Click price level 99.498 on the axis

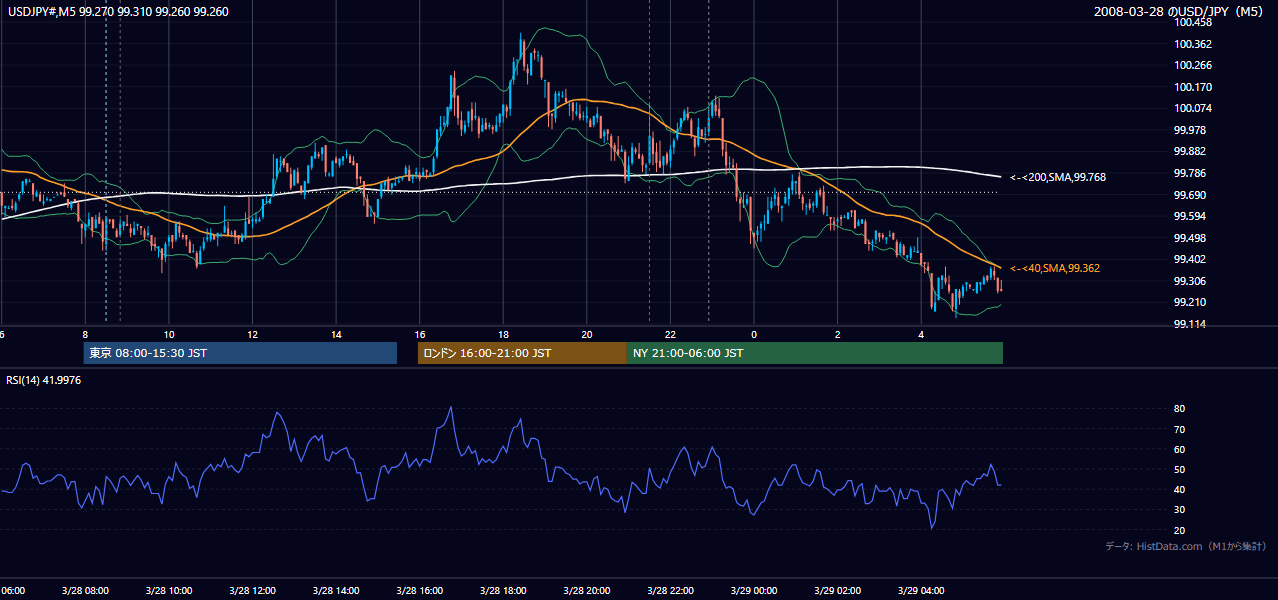1189,238
